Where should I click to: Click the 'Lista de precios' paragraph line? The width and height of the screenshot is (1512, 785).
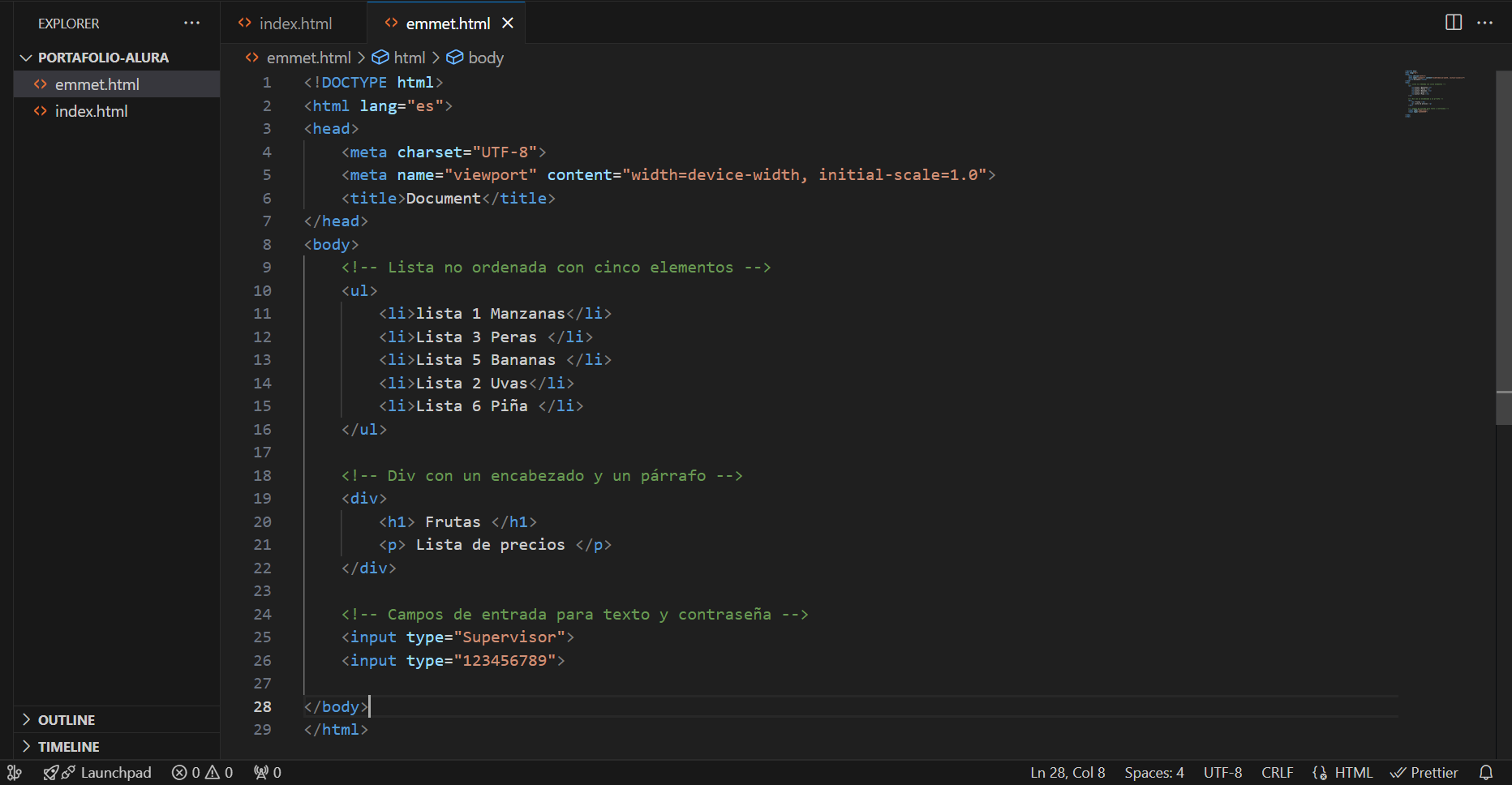(495, 545)
